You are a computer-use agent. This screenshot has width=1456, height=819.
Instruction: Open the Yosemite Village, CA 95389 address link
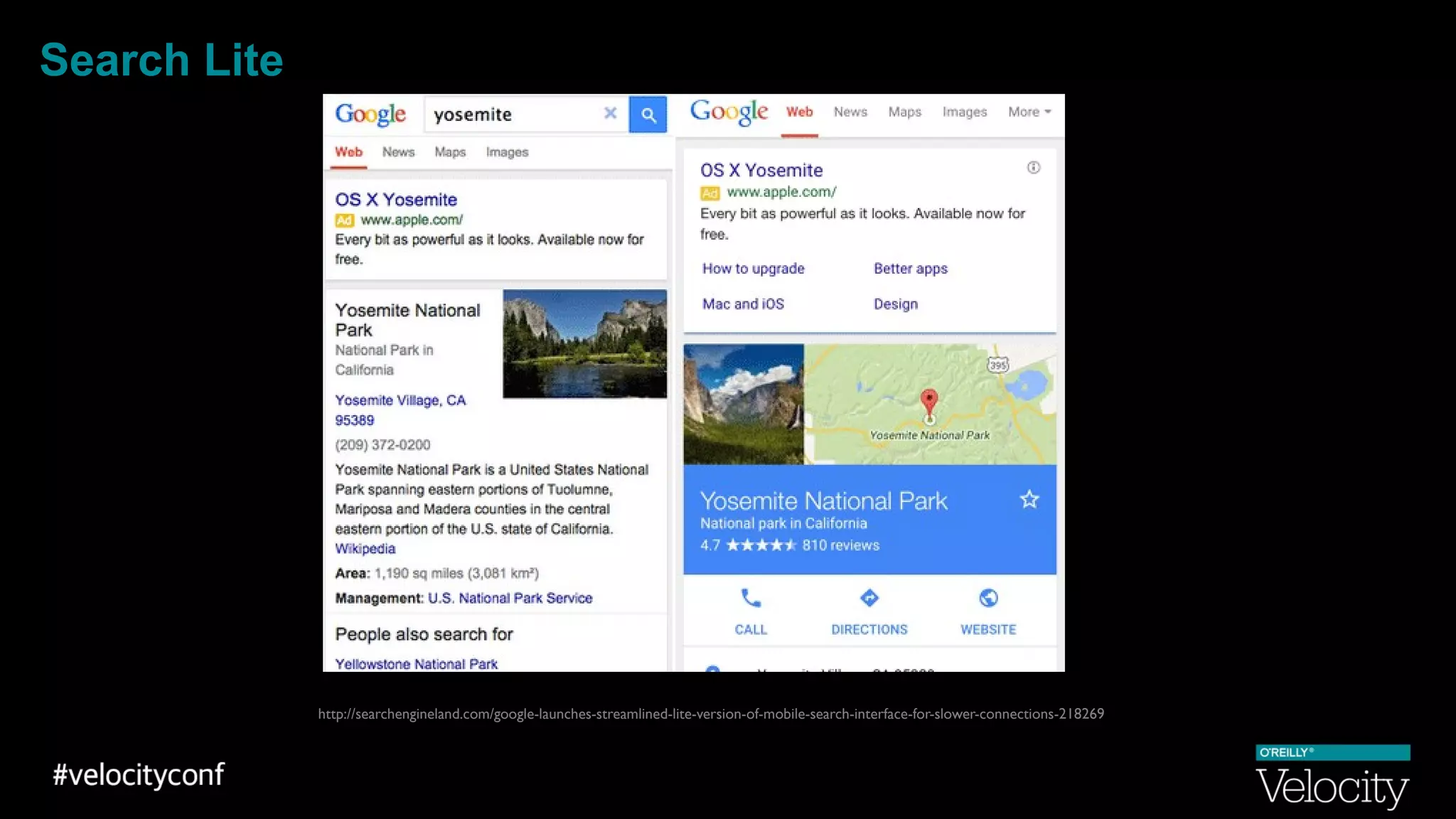point(400,410)
